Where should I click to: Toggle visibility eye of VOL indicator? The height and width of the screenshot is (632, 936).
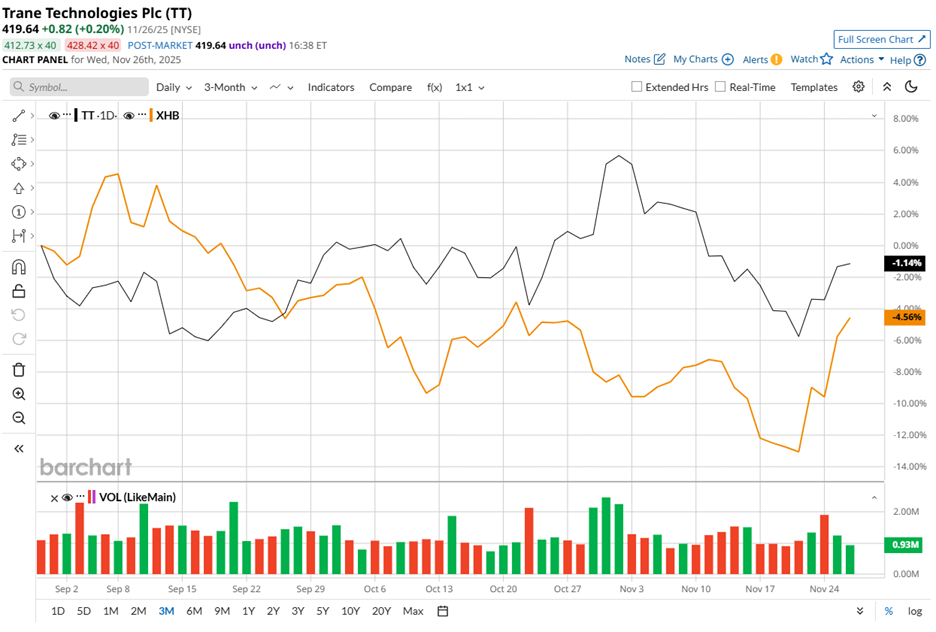click(x=67, y=498)
